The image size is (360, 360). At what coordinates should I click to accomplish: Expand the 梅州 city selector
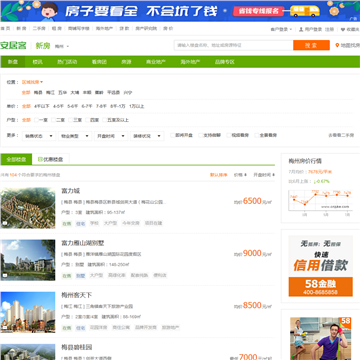tap(62, 46)
